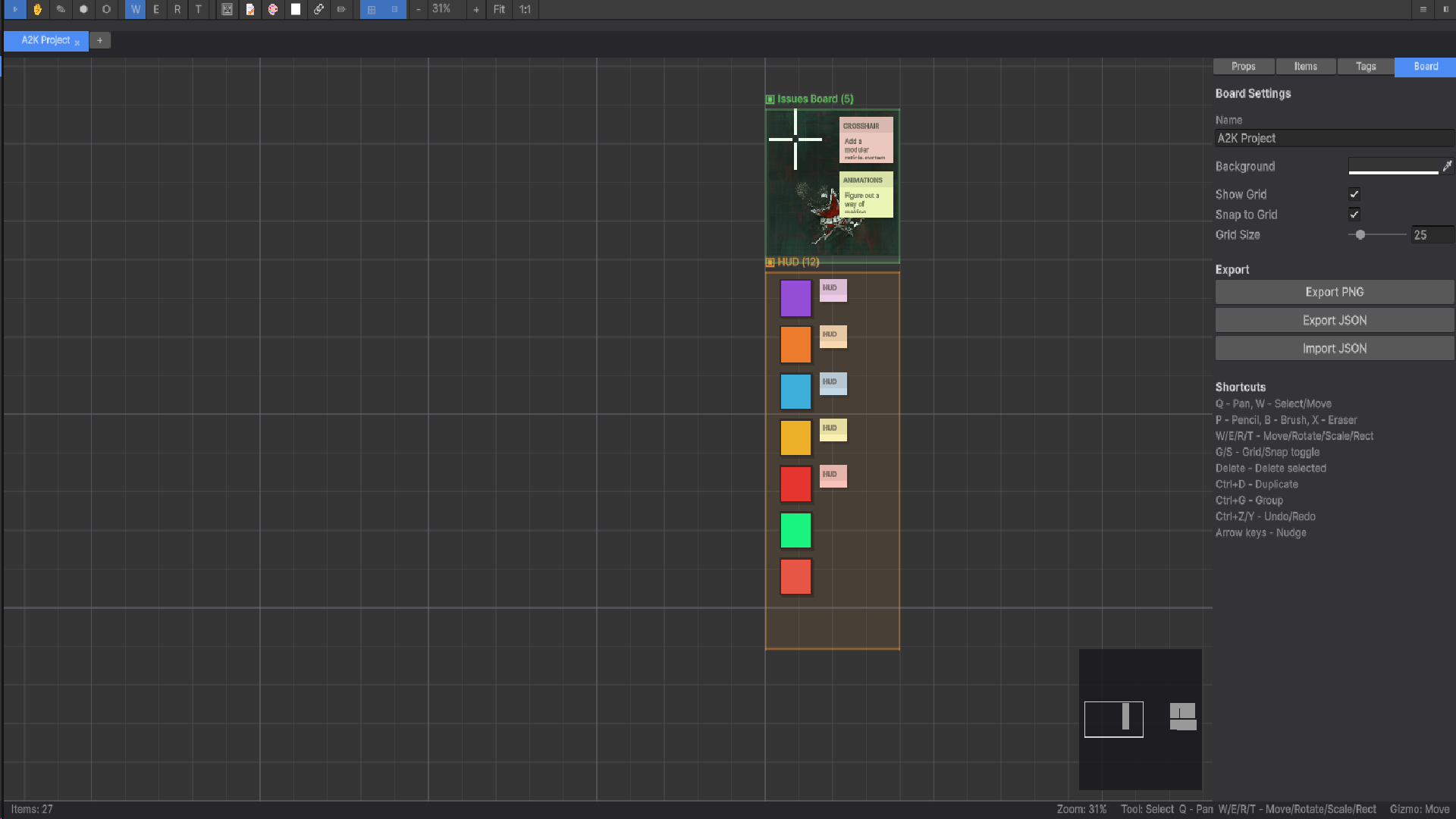Select the hand pan tool
The width and height of the screenshot is (1456, 819).
tap(37, 9)
